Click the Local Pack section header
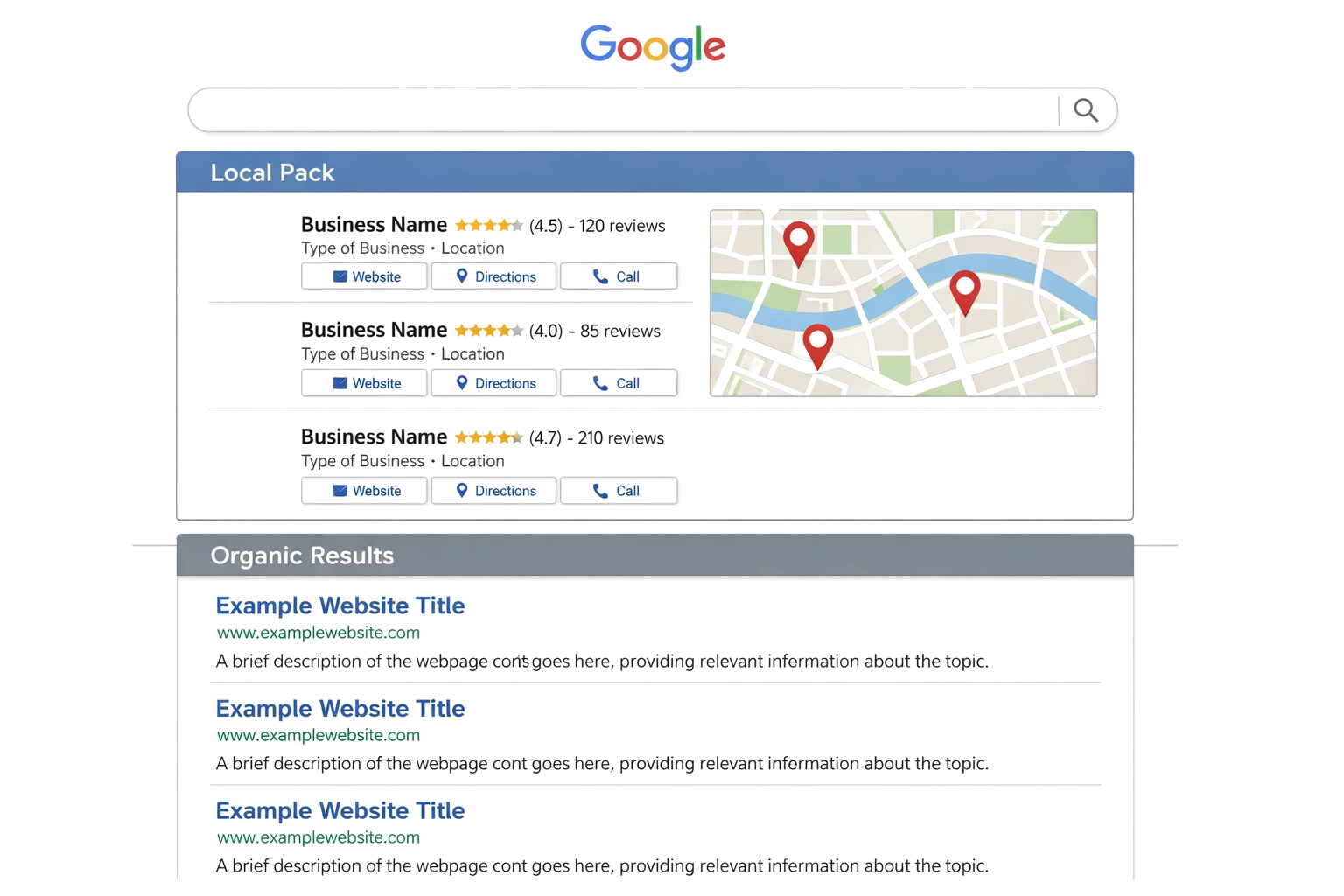 [x=272, y=172]
